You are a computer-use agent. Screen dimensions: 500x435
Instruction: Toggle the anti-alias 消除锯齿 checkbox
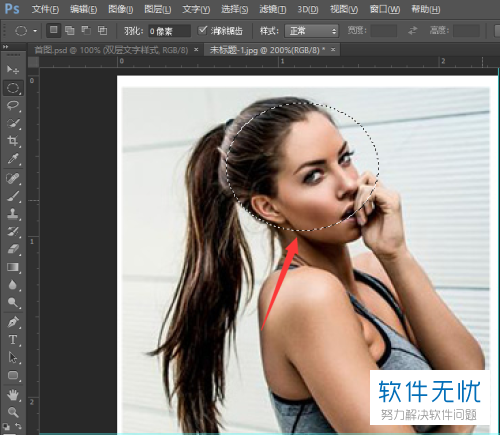pyautogui.click(x=202, y=30)
